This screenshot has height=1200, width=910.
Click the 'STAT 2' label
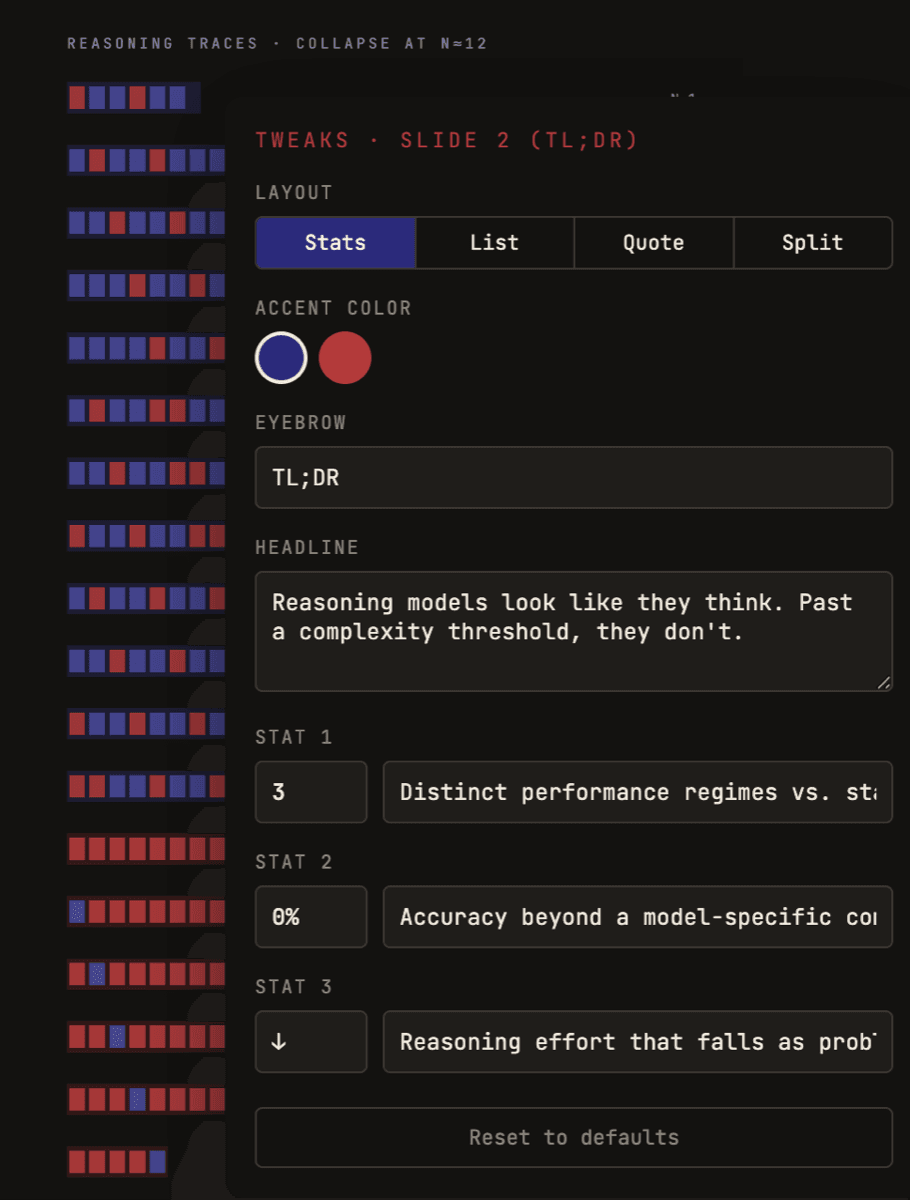pyautogui.click(x=294, y=862)
